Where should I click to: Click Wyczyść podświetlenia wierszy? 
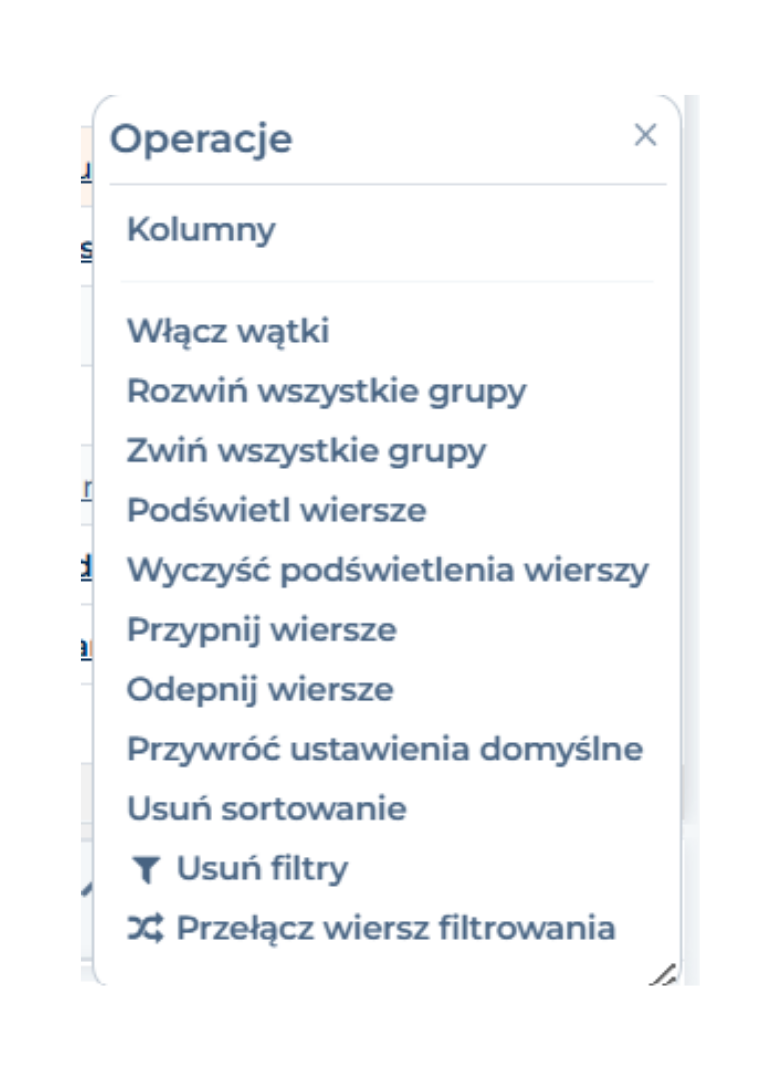pos(388,570)
